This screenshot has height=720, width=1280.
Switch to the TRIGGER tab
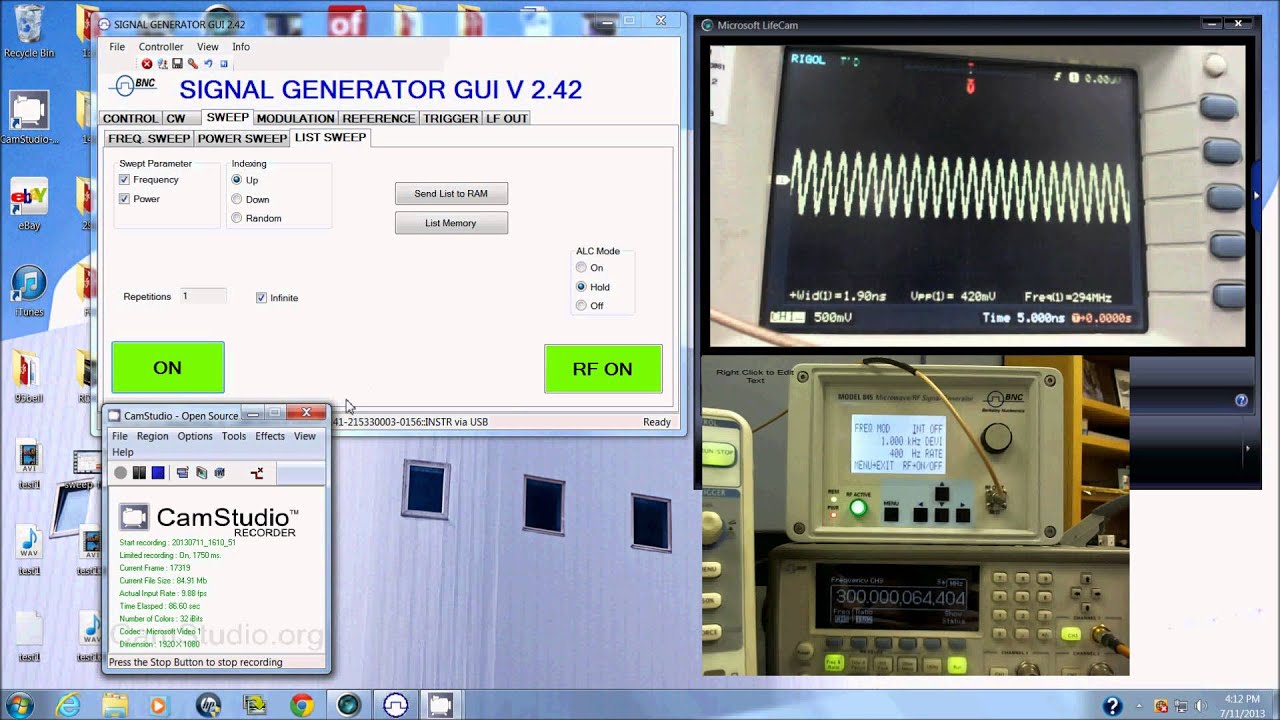[451, 118]
